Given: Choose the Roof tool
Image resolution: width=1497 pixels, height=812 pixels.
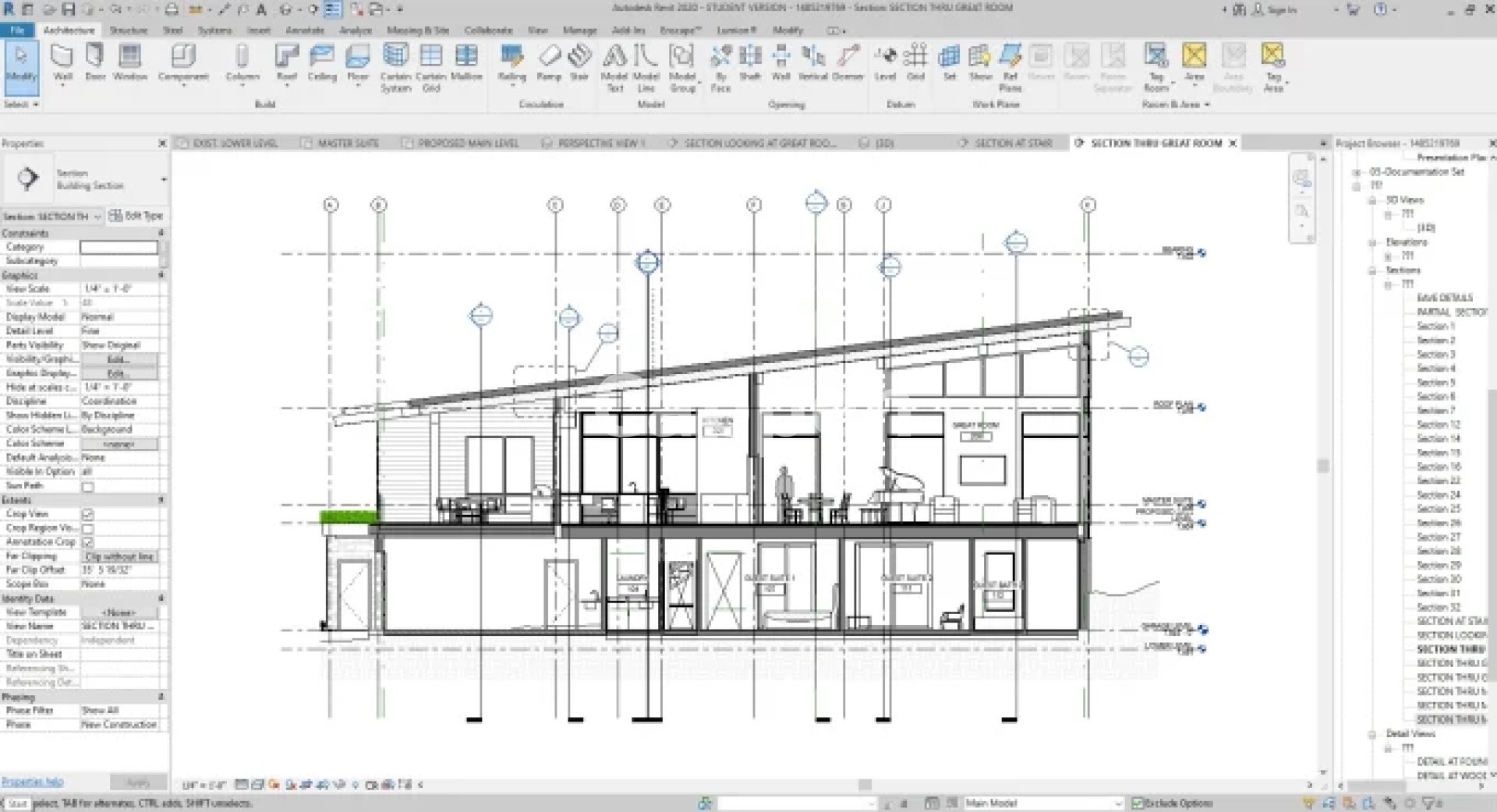Looking at the screenshot, I should pos(286,62).
